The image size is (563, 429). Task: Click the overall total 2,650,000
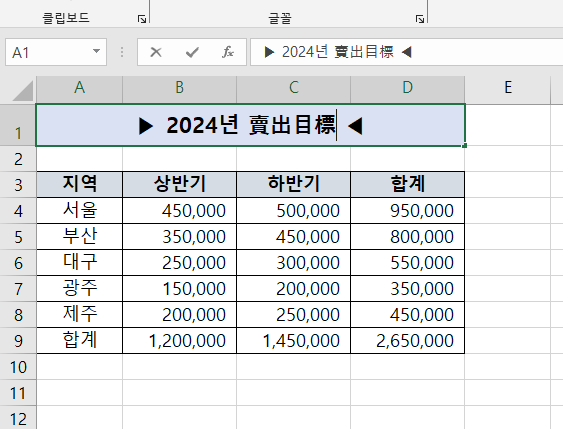(408, 341)
